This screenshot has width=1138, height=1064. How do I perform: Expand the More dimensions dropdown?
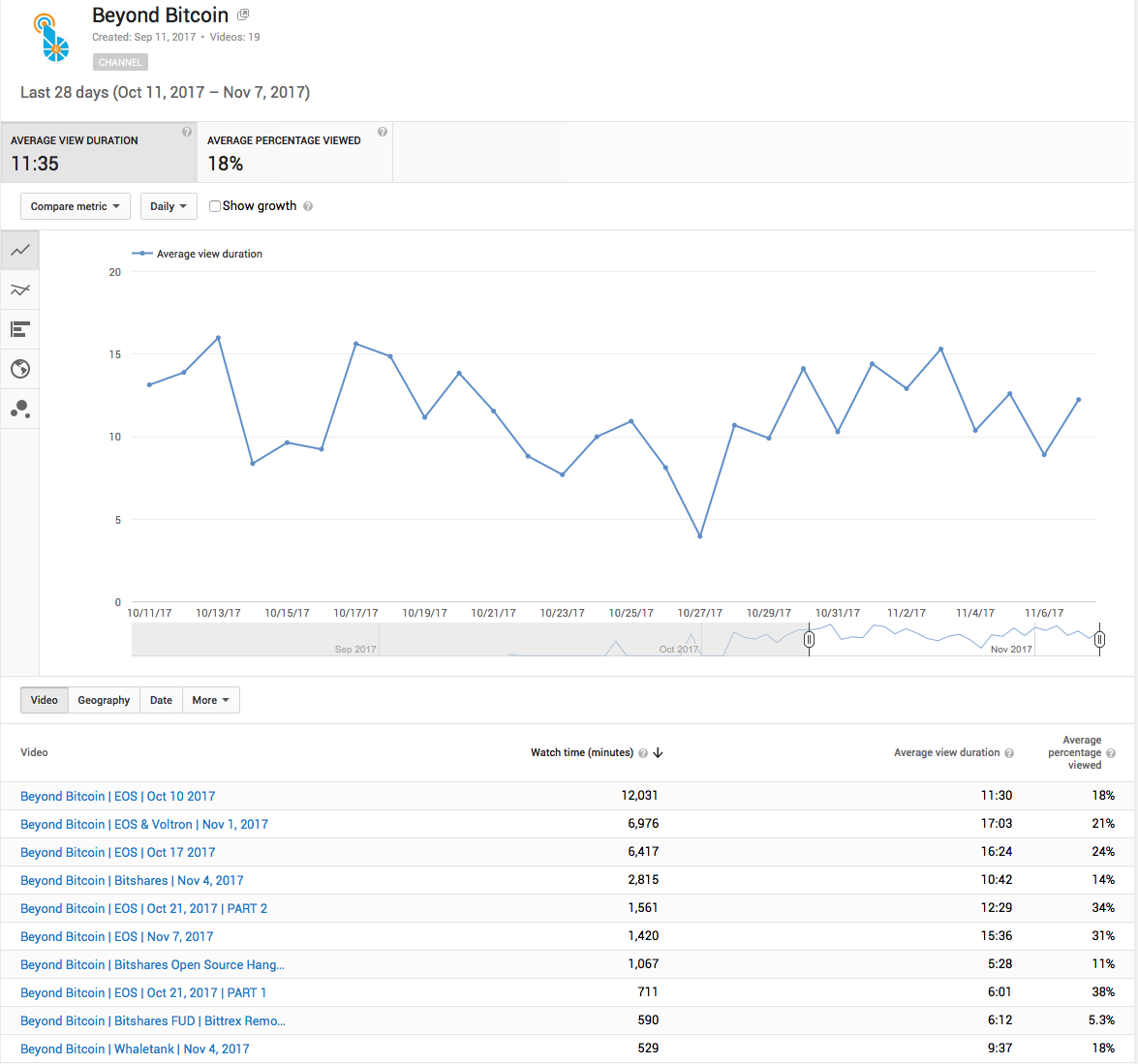tap(210, 700)
